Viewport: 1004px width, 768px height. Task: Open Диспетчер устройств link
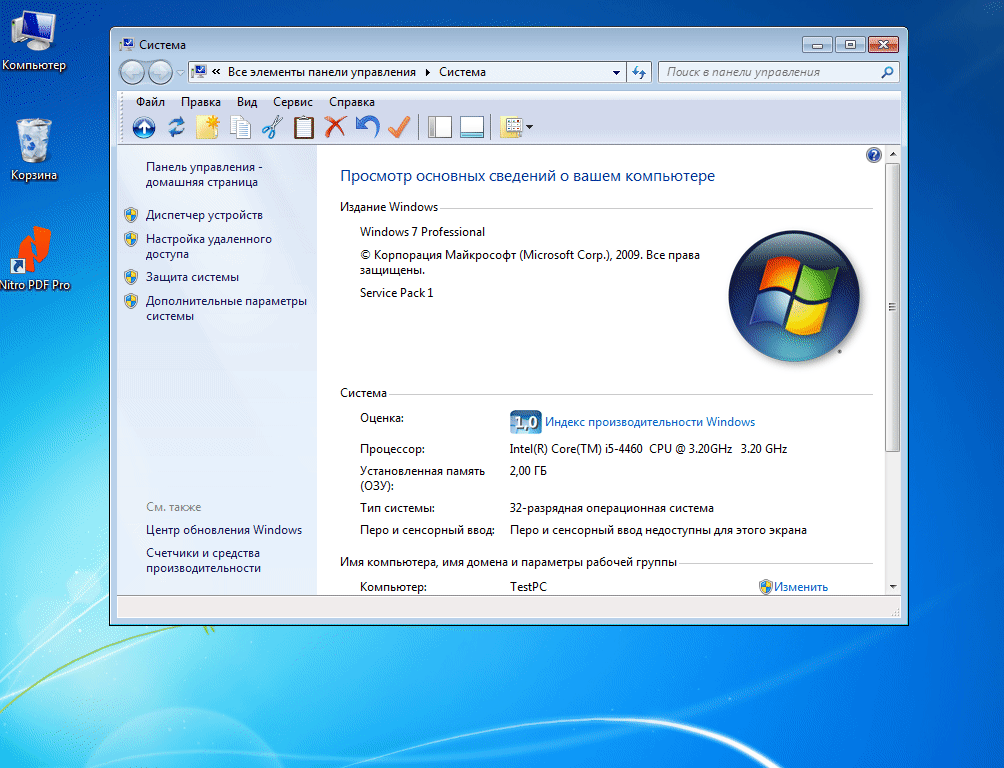pyautogui.click(x=204, y=215)
